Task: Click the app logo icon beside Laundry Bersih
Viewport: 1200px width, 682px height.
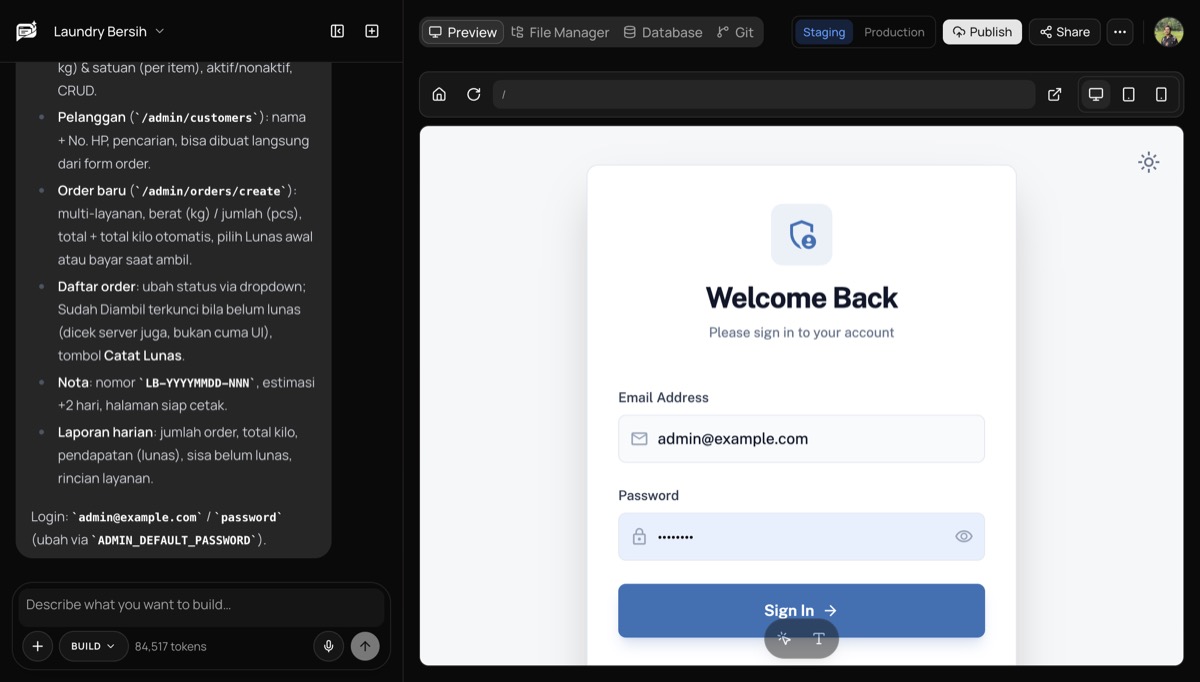Action: (x=26, y=31)
